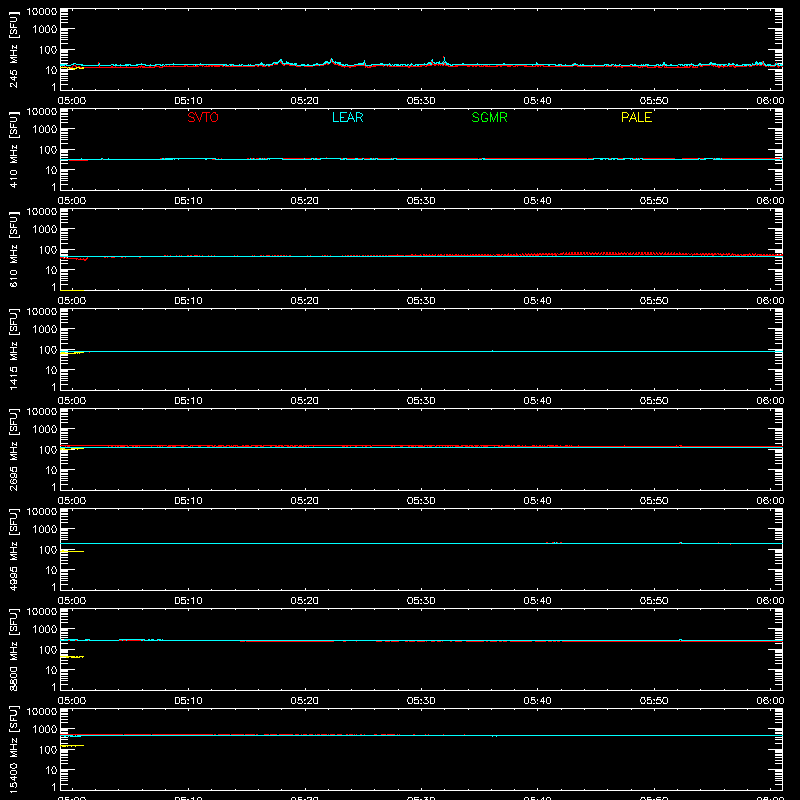Click 05:20 time label under 410 MHz panel

click(305, 201)
